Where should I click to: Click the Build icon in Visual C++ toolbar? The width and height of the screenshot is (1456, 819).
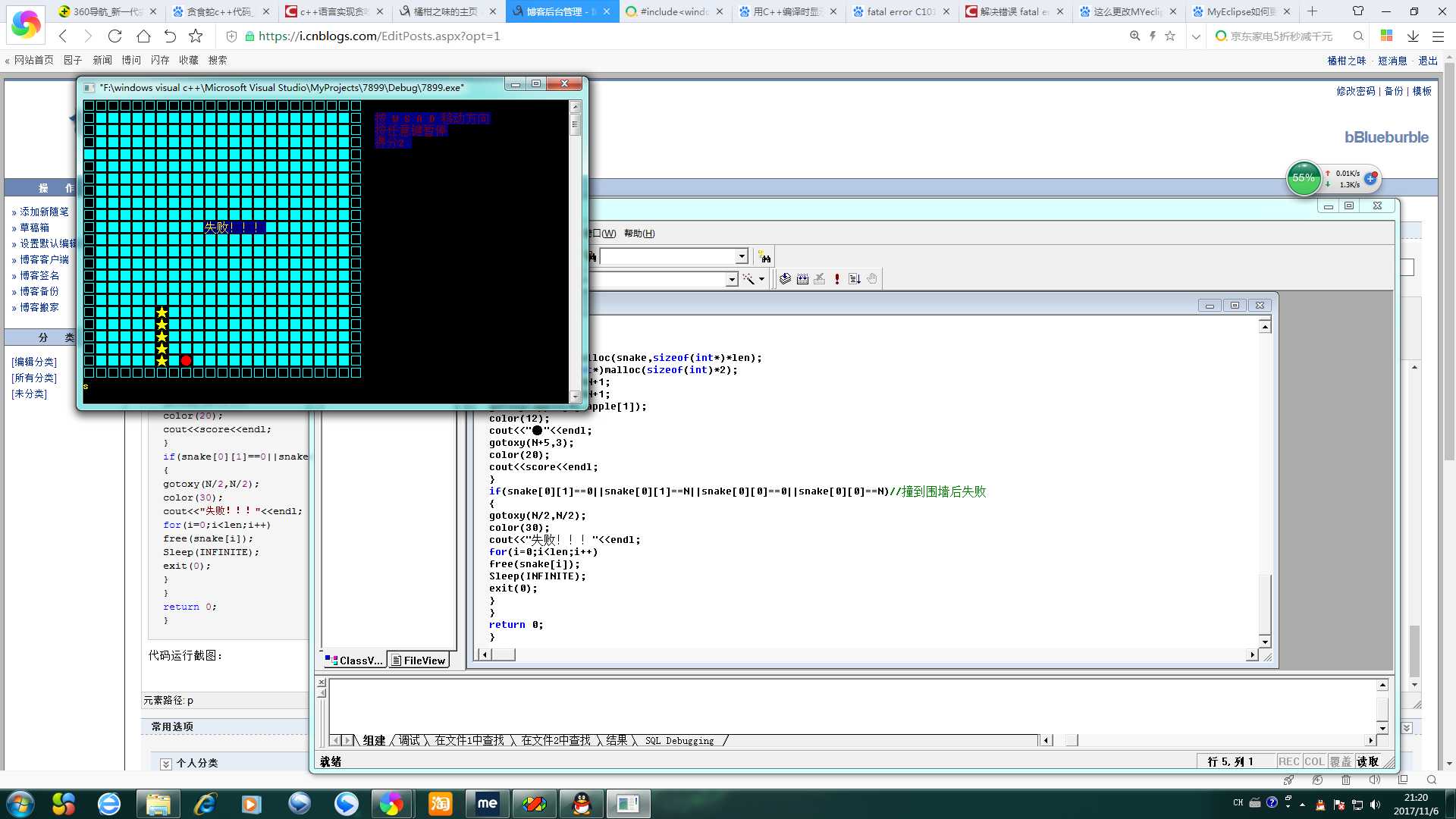[802, 279]
